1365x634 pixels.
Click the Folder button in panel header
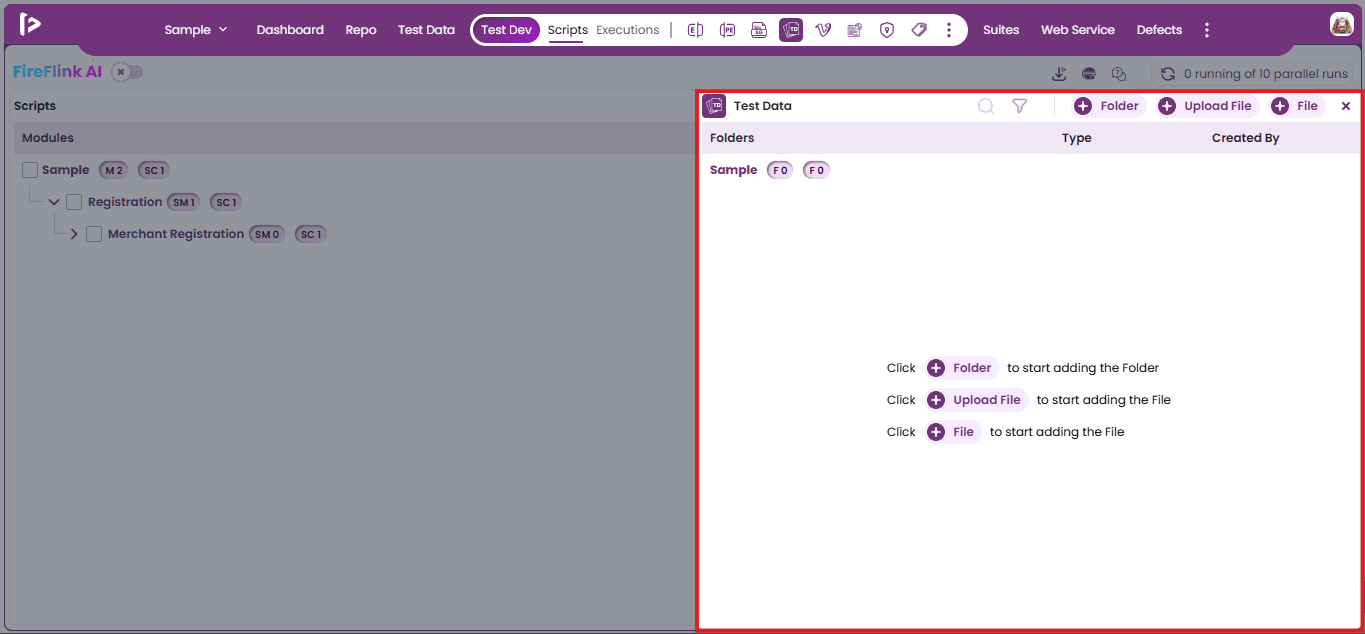1109,106
